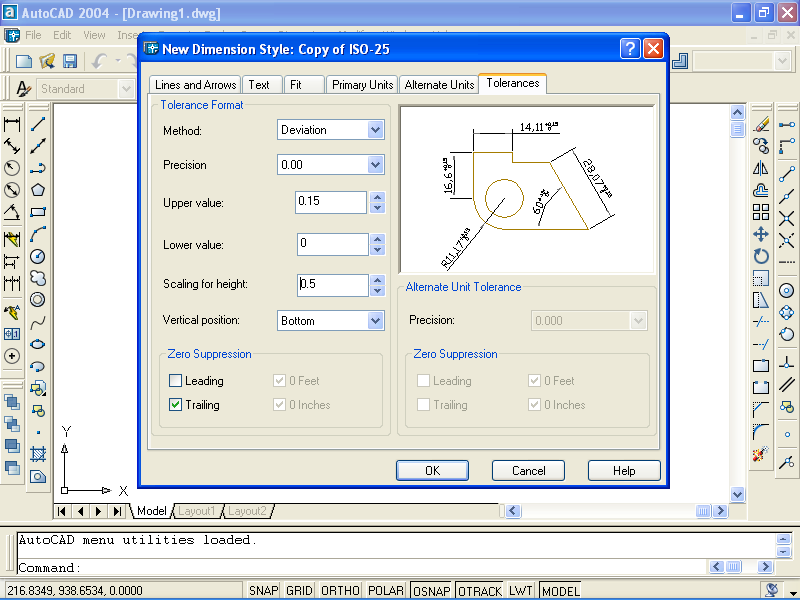
Task: Toggle ORTHO mode in status bar
Action: [x=340, y=591]
